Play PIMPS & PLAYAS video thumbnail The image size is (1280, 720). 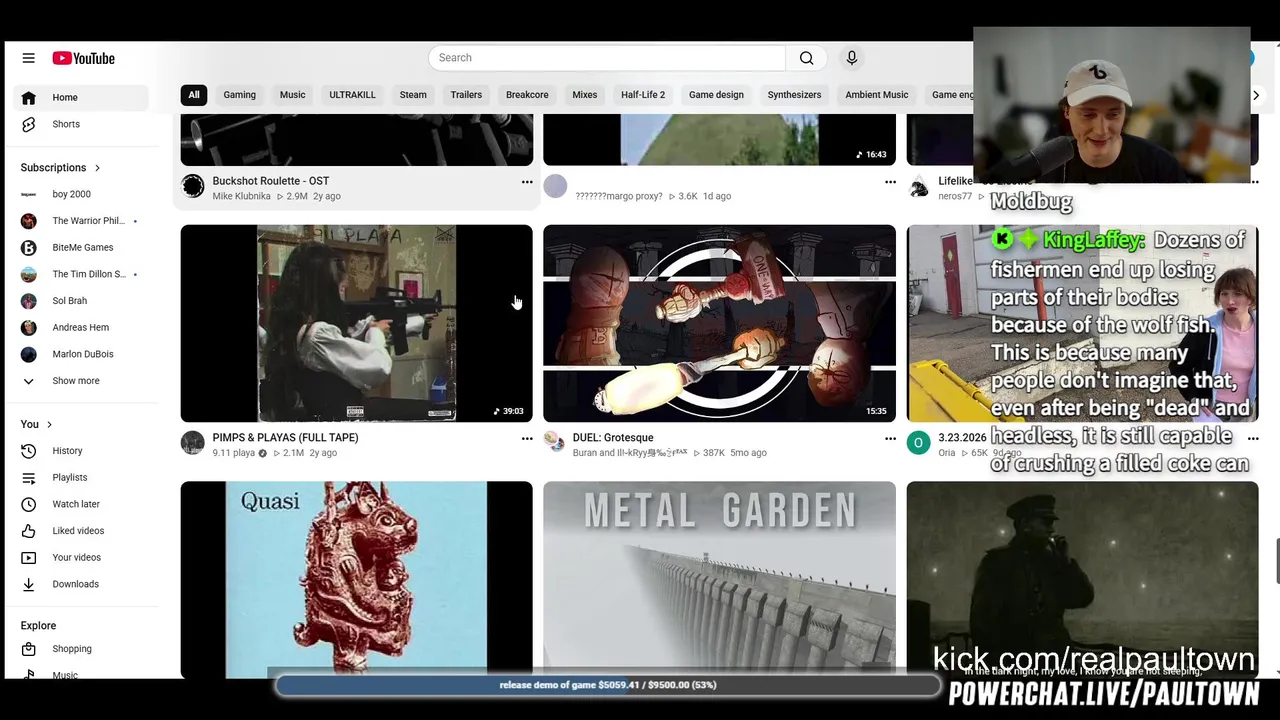pos(357,323)
